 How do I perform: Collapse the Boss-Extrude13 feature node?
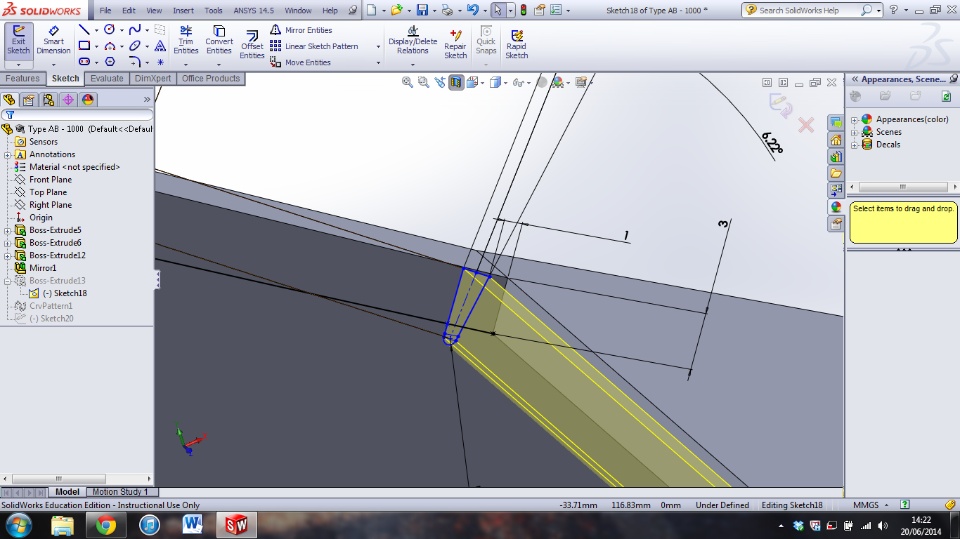tap(7, 281)
